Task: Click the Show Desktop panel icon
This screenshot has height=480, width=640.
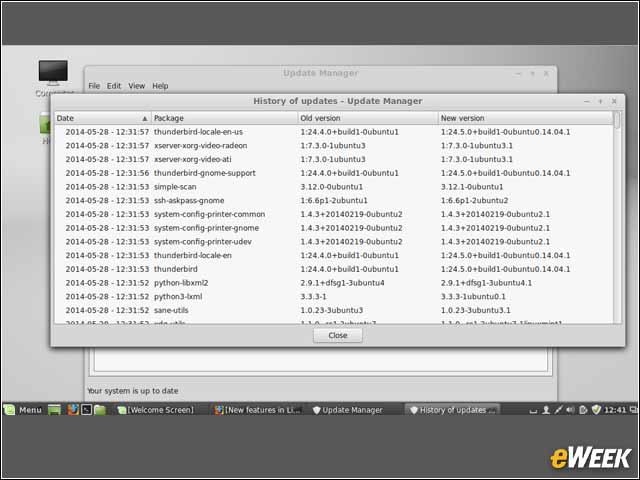Action: point(54,409)
